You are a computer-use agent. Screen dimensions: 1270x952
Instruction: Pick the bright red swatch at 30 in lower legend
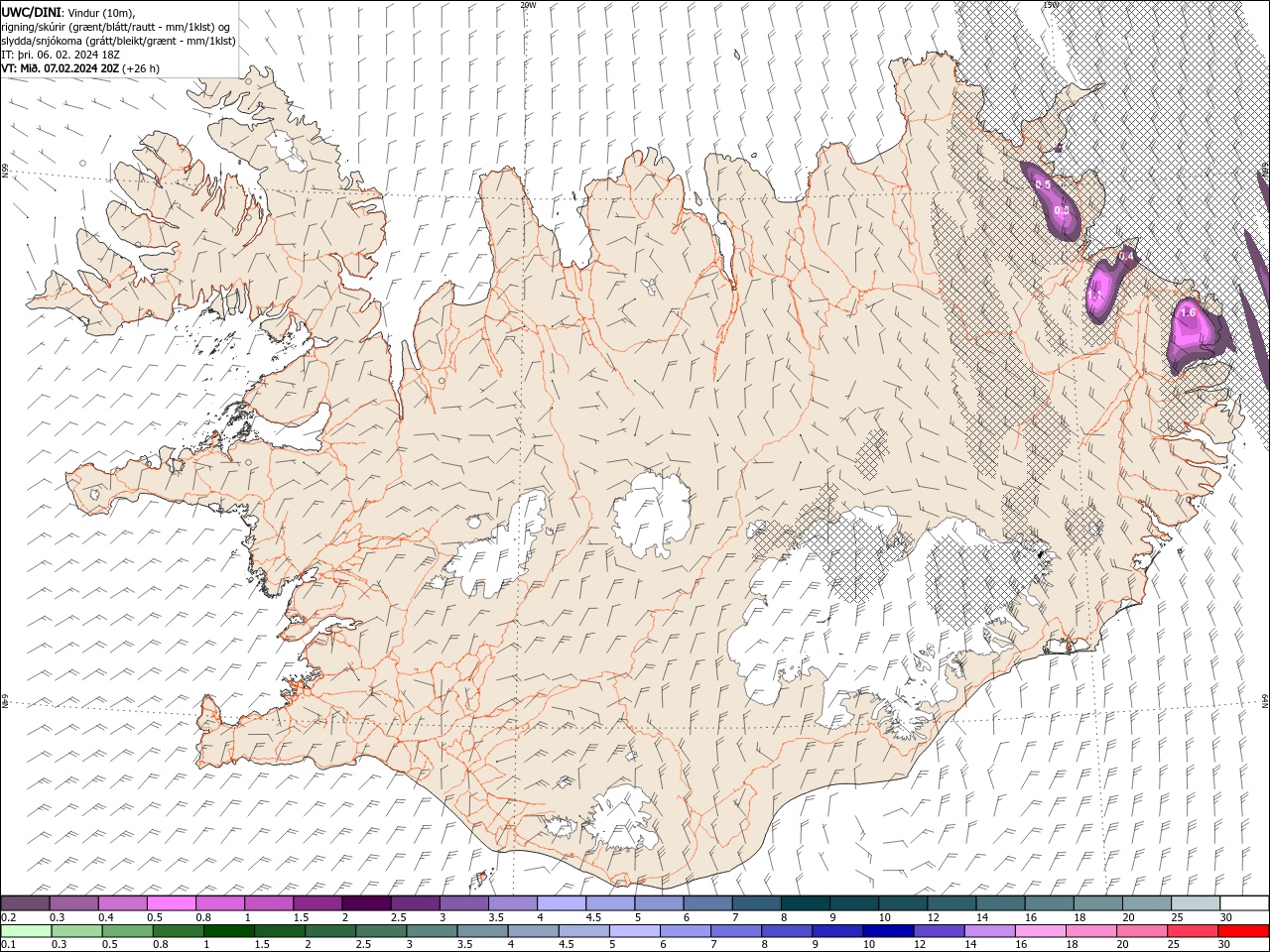[1243, 931]
